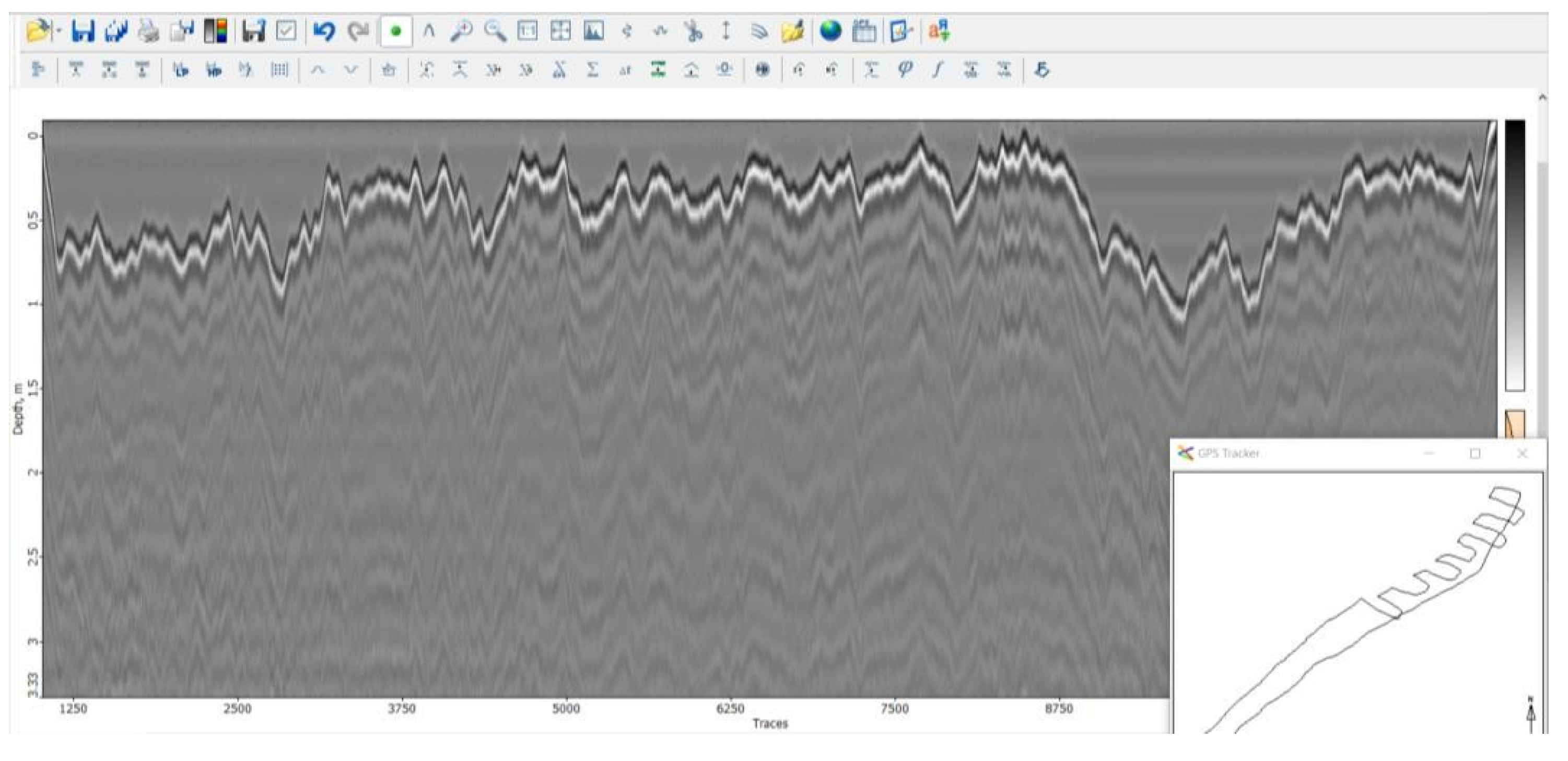Open the color palette scheme tool
1568x761 pixels.
coord(216,30)
